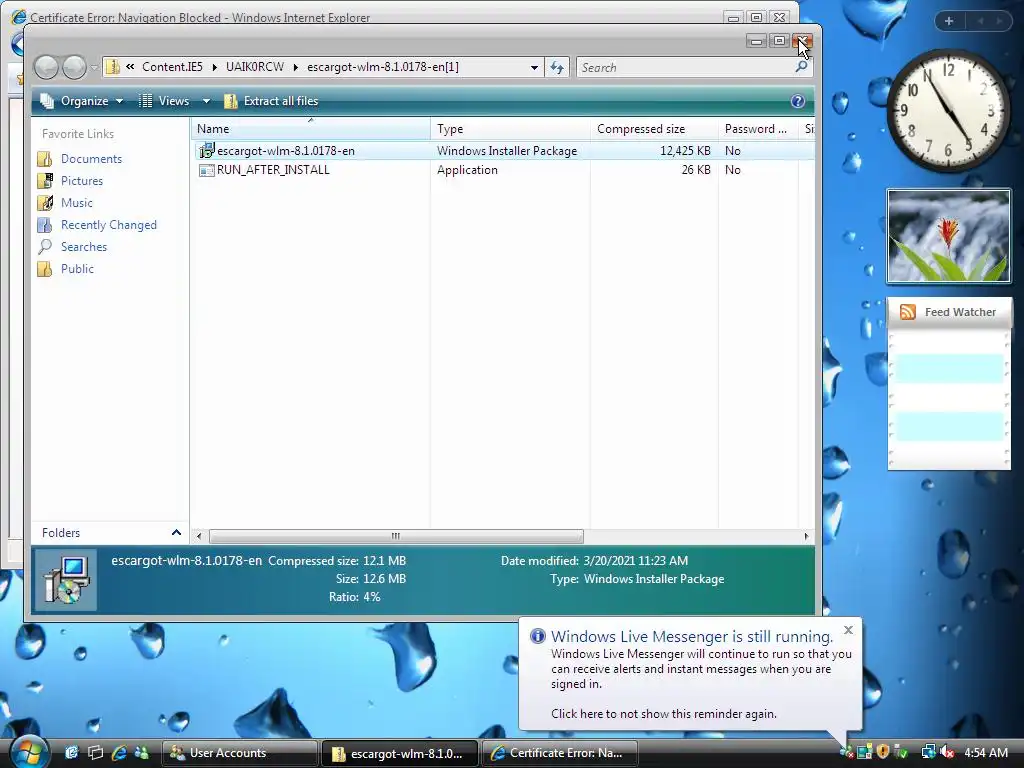Click the Feed Watcher gadget title

click(960, 312)
